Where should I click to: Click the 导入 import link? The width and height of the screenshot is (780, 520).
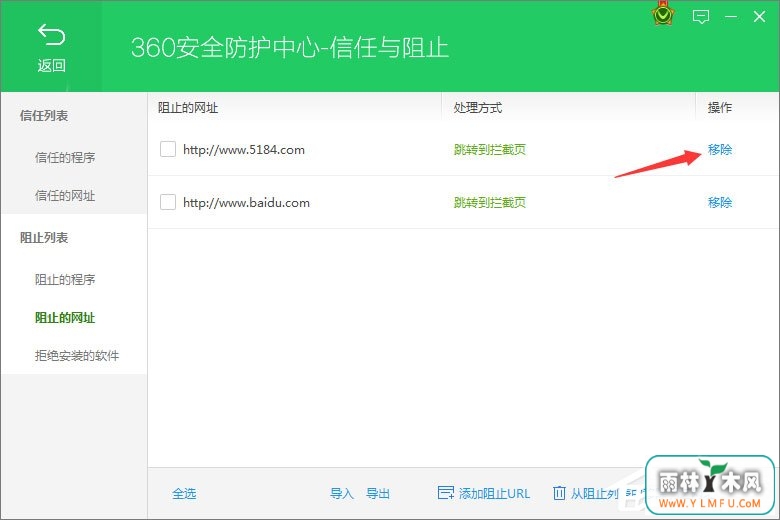342,494
